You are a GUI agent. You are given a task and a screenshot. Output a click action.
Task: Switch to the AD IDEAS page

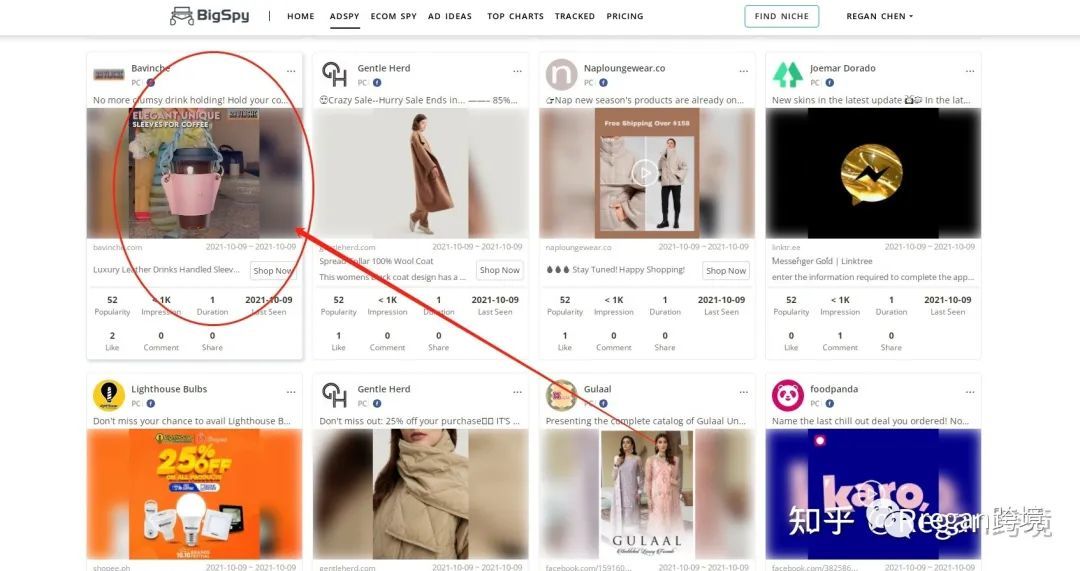(x=450, y=16)
